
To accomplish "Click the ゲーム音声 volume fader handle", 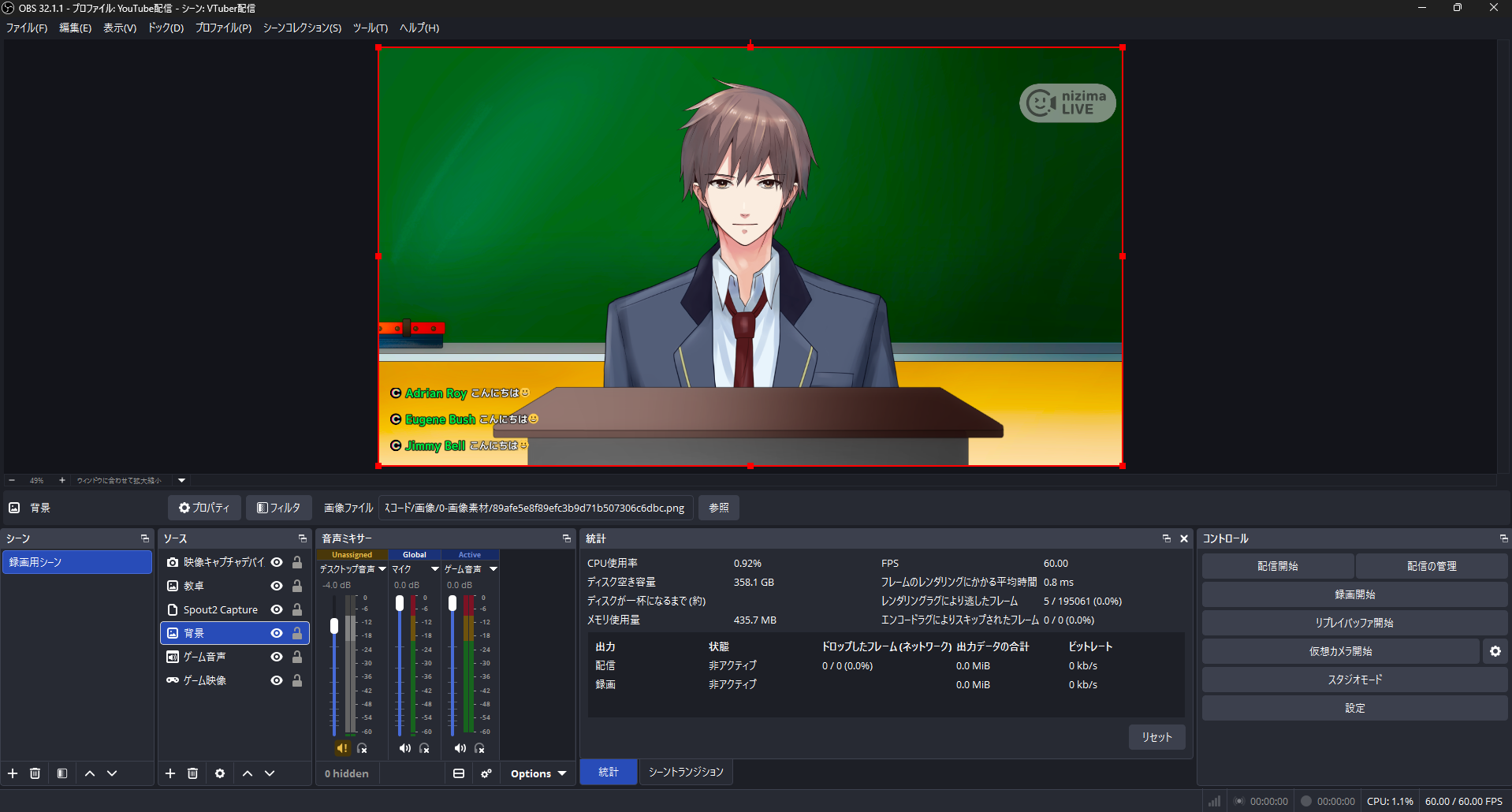I will pos(452,603).
